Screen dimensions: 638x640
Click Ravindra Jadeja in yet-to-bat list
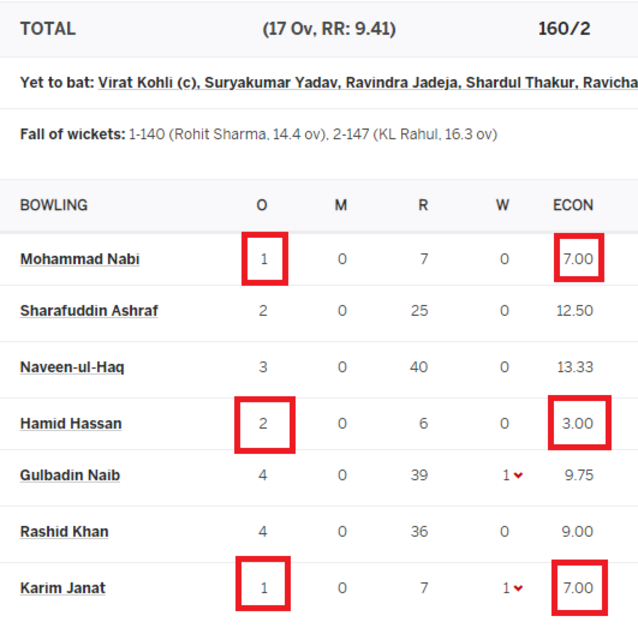[x=401, y=83]
